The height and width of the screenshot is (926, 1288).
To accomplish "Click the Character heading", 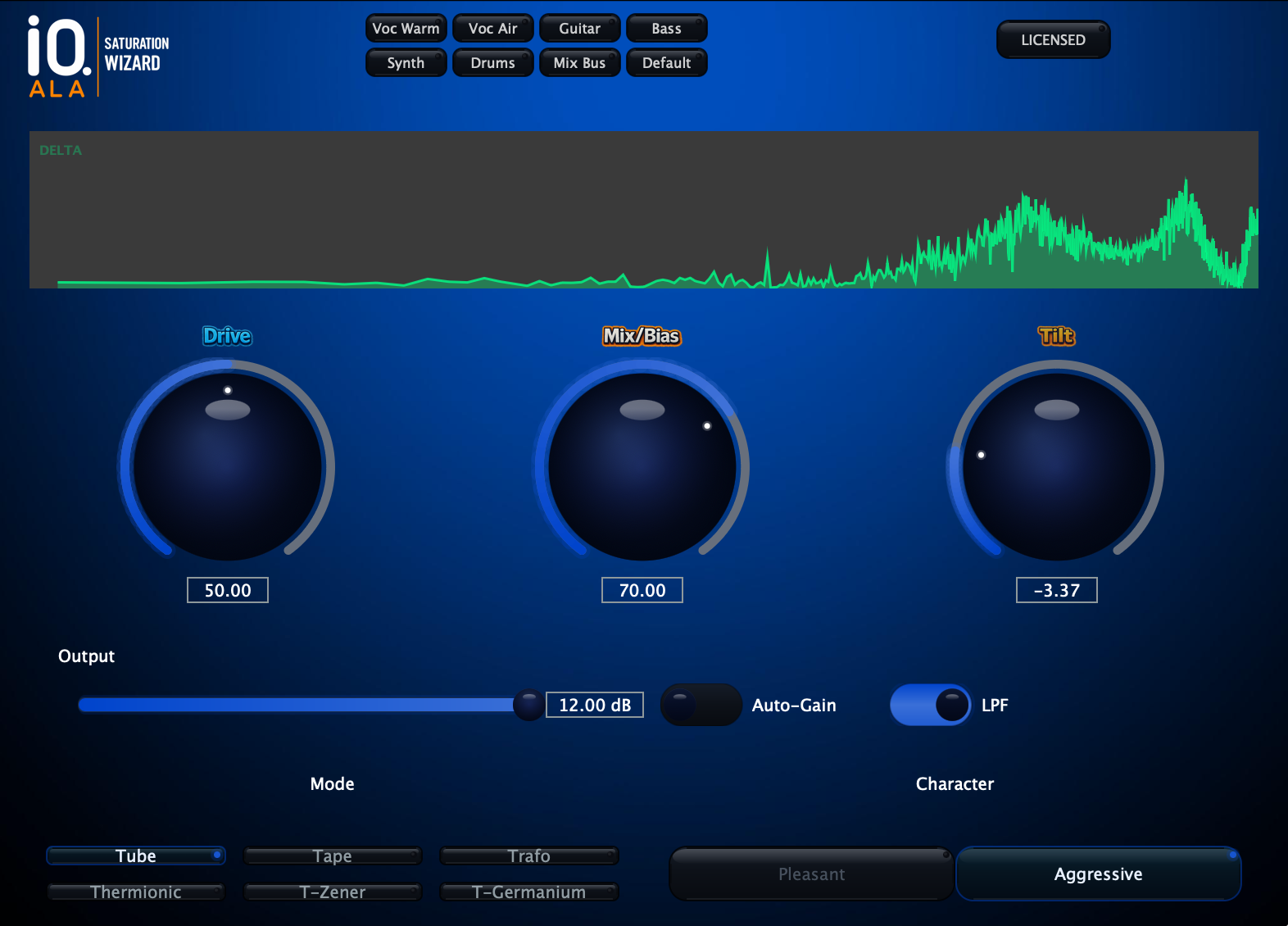I will [x=955, y=784].
